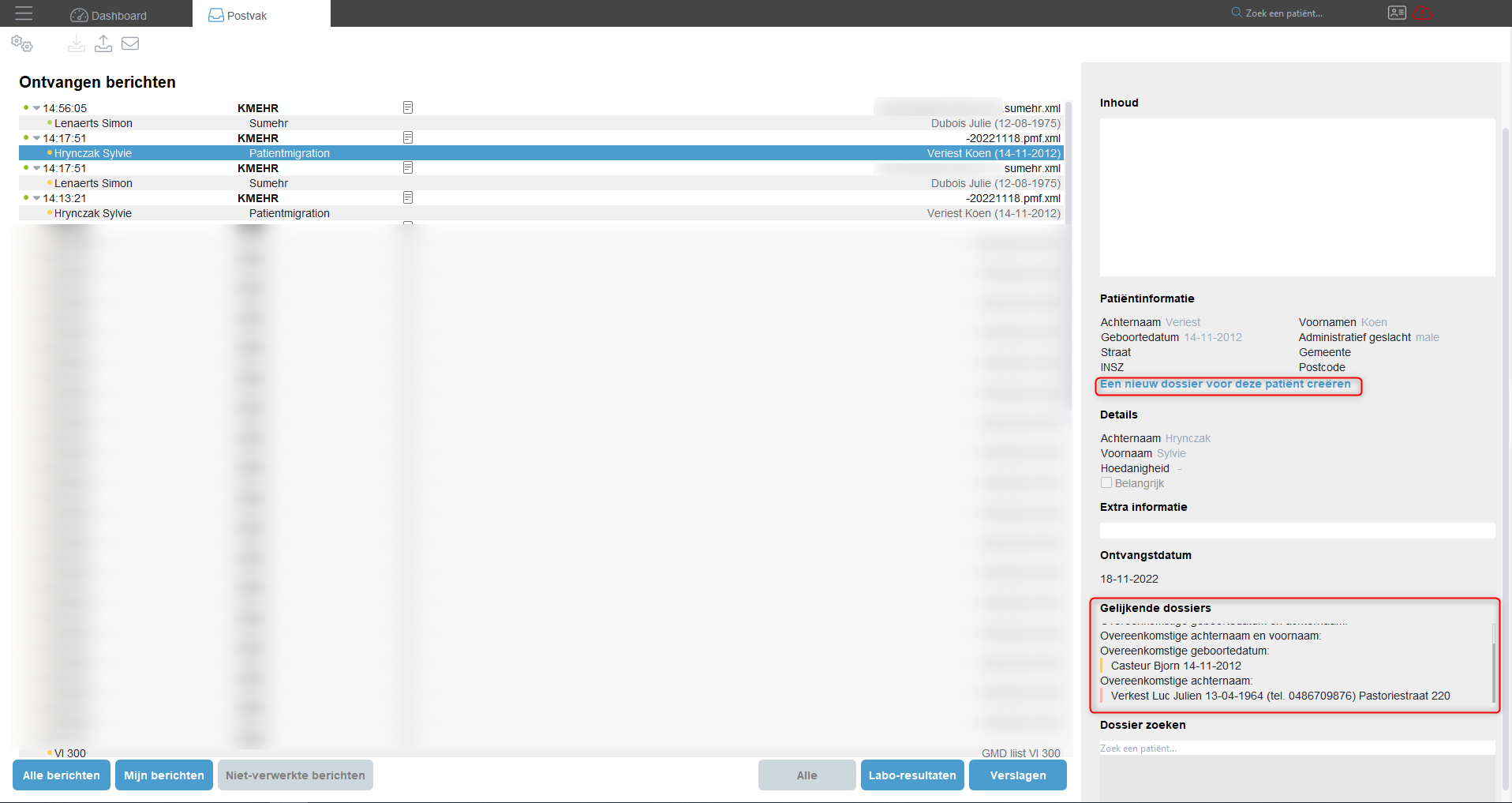Click the Extra informatie text field
Screen dimensions: 1512x803
pos(1297,531)
